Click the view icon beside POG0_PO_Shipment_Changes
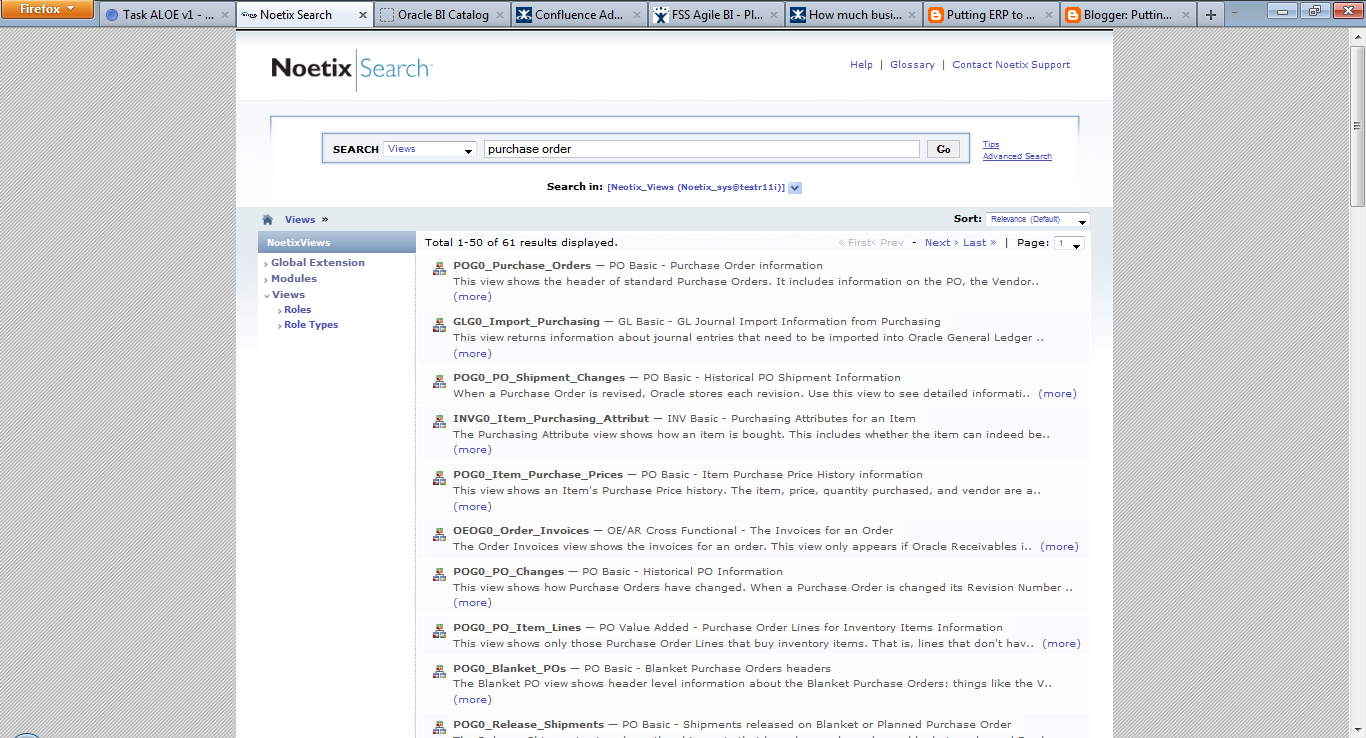 click(x=439, y=380)
